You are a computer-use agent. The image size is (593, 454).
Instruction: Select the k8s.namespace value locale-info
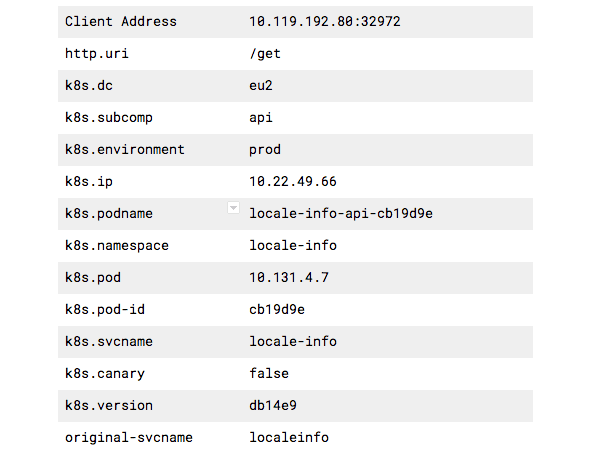[x=293, y=246]
